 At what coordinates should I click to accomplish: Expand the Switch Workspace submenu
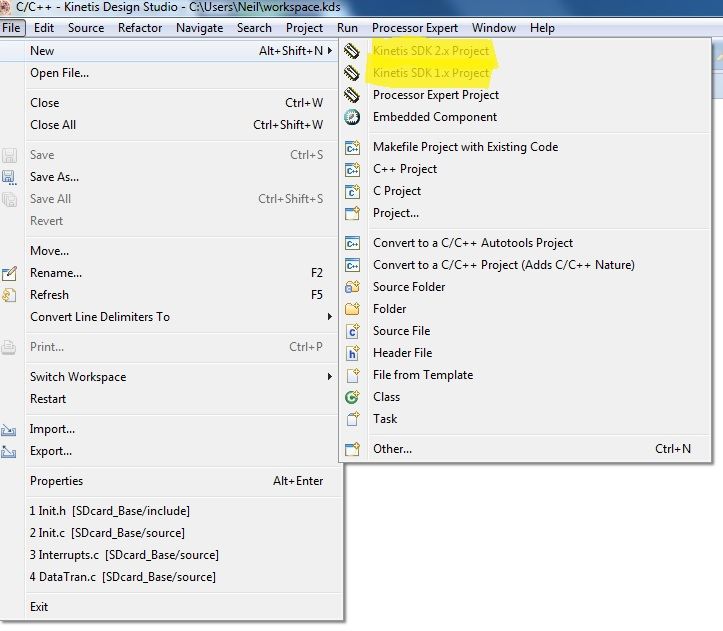pyautogui.click(x=330, y=376)
